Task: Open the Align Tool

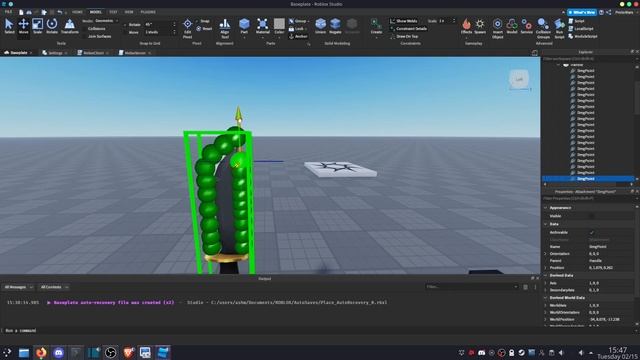Action: click(224, 28)
